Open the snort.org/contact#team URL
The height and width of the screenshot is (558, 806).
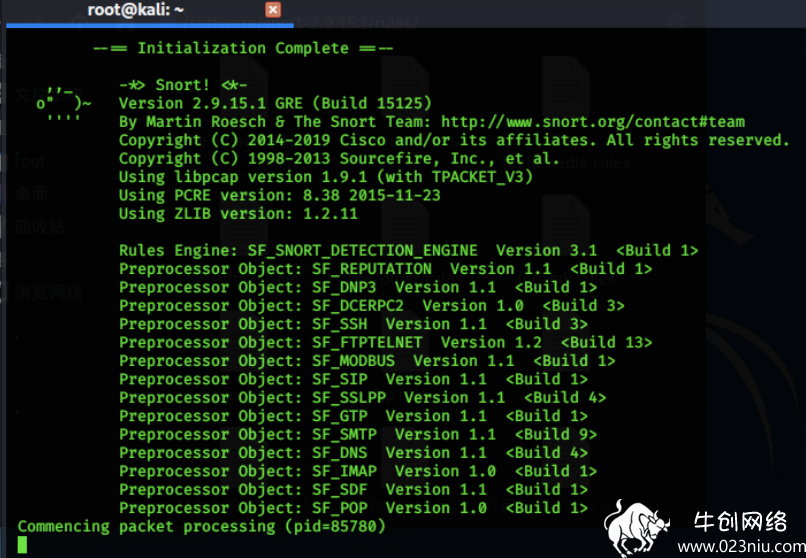tap(593, 122)
